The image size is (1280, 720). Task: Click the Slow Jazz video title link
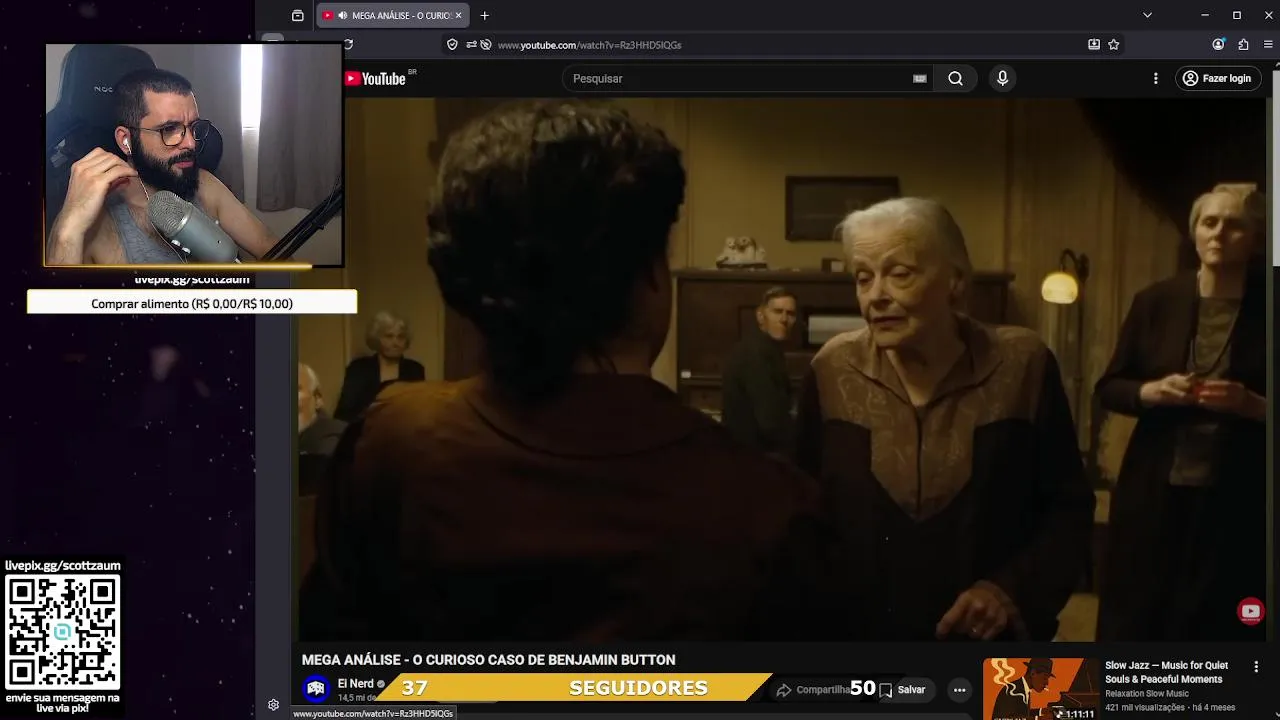point(1166,672)
